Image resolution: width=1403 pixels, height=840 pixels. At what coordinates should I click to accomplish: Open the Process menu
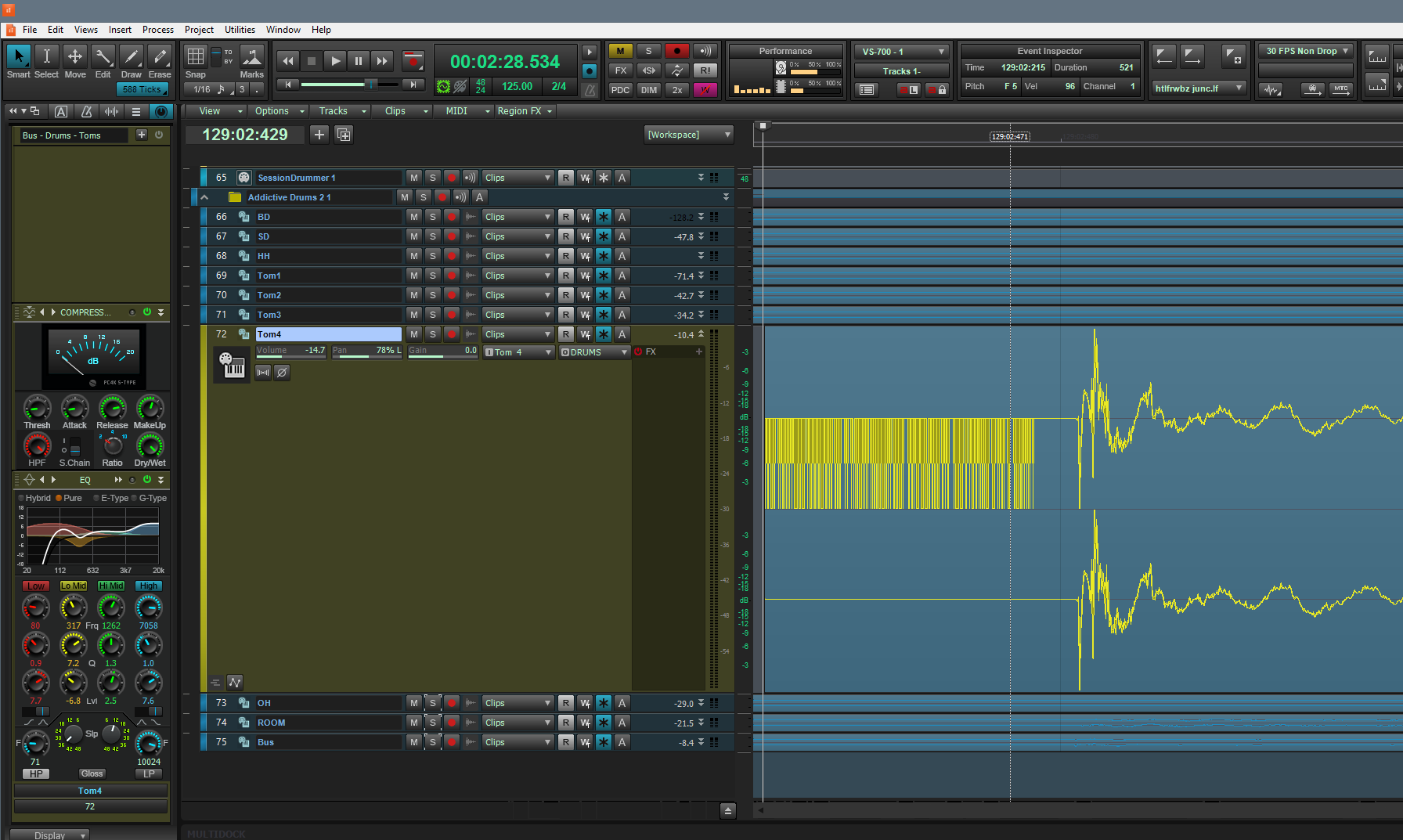pos(157,30)
